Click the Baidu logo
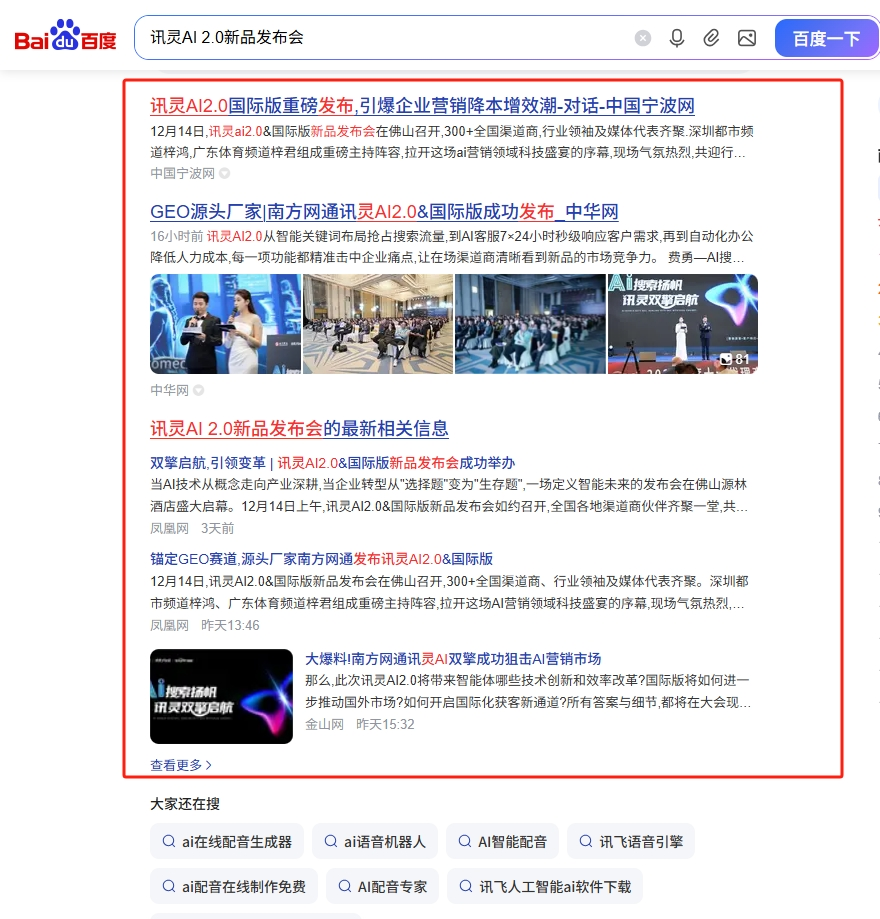 pyautogui.click(x=65, y=38)
